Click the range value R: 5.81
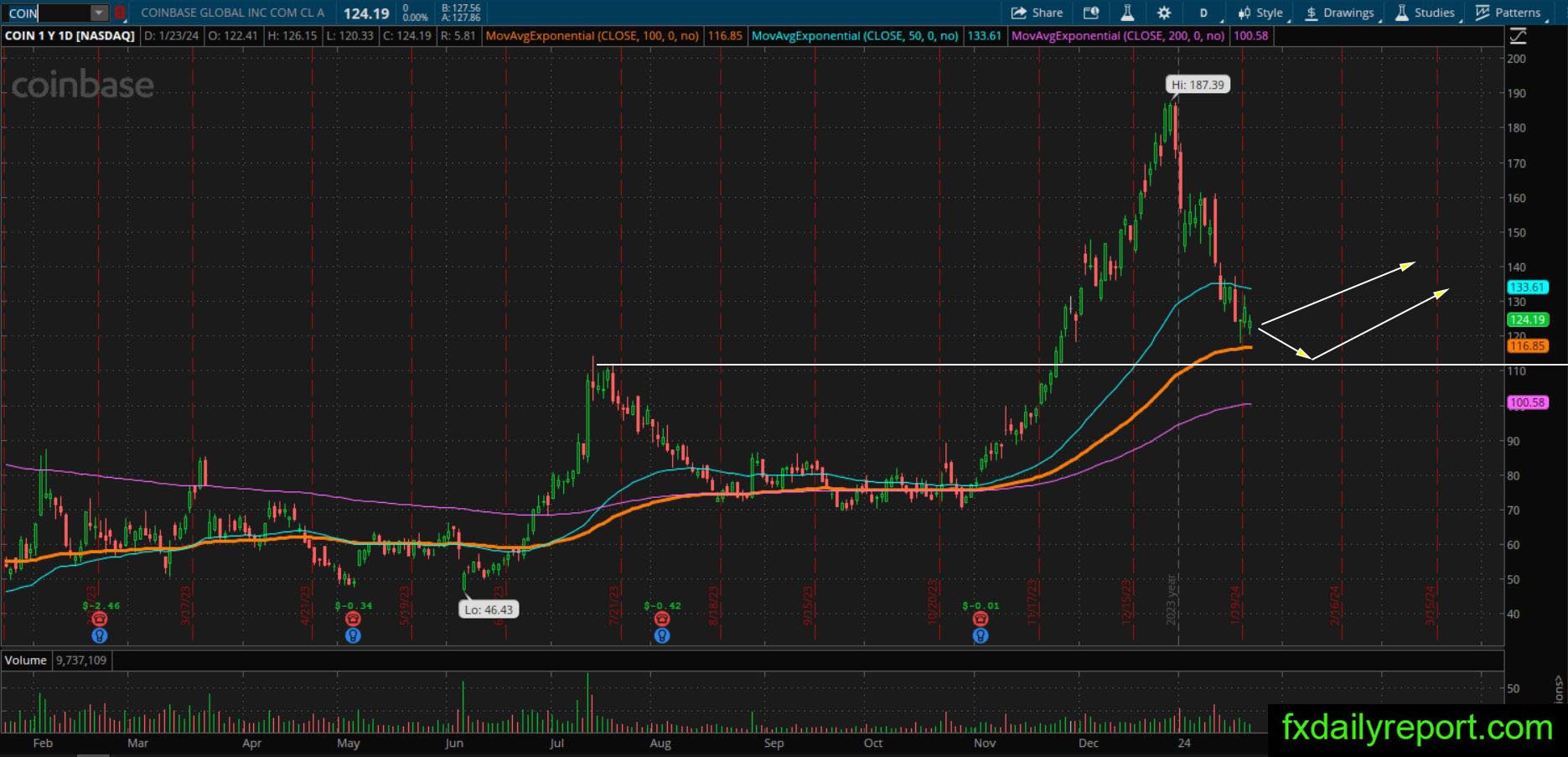The height and width of the screenshot is (757, 1568). (458, 36)
